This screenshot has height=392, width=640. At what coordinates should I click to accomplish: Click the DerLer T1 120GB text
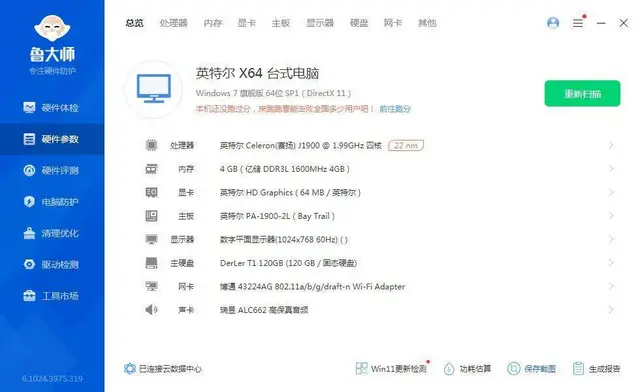289,263
